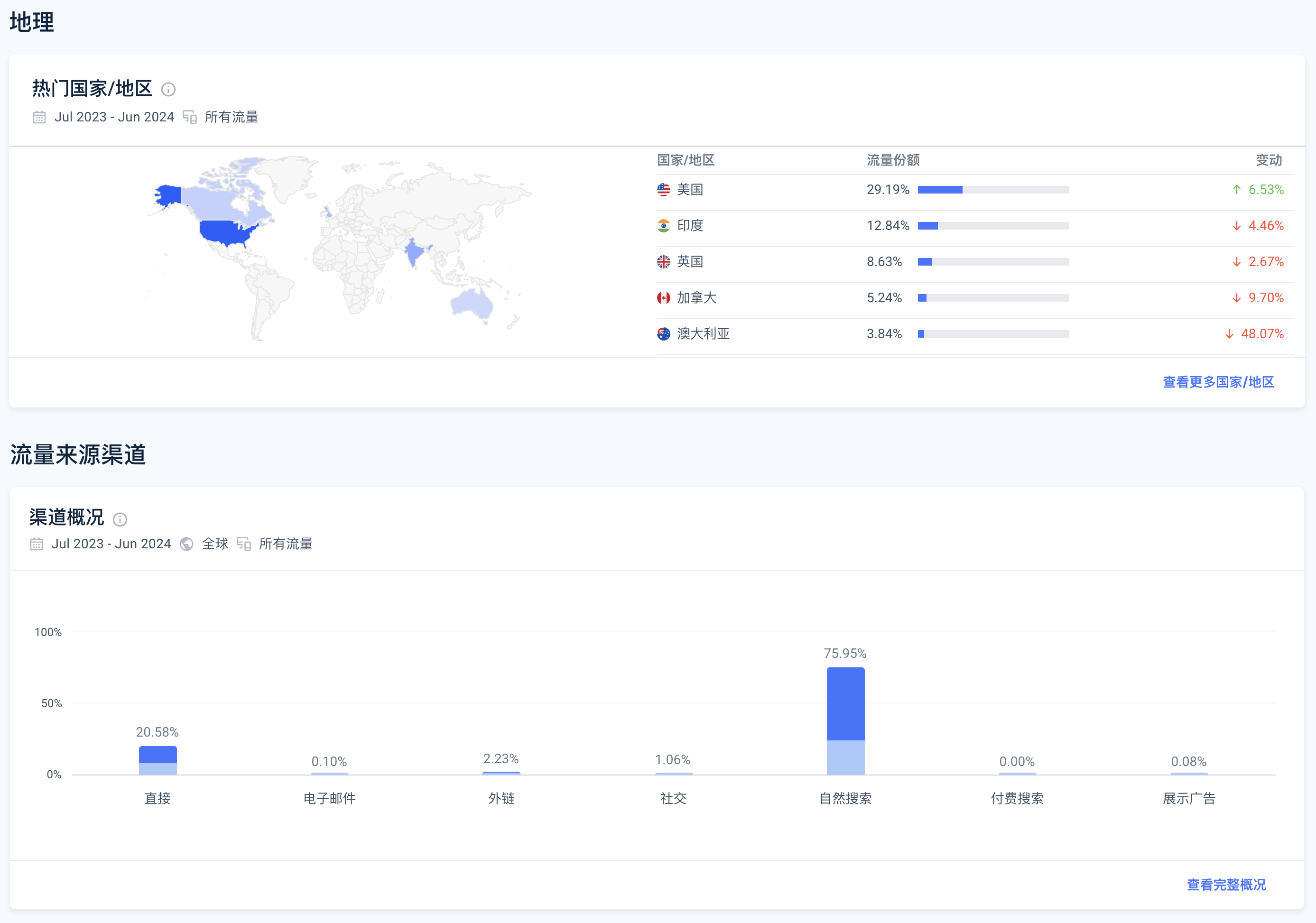The width and height of the screenshot is (1316, 923).
Task: Click the United States flag icon
Action: (663, 190)
